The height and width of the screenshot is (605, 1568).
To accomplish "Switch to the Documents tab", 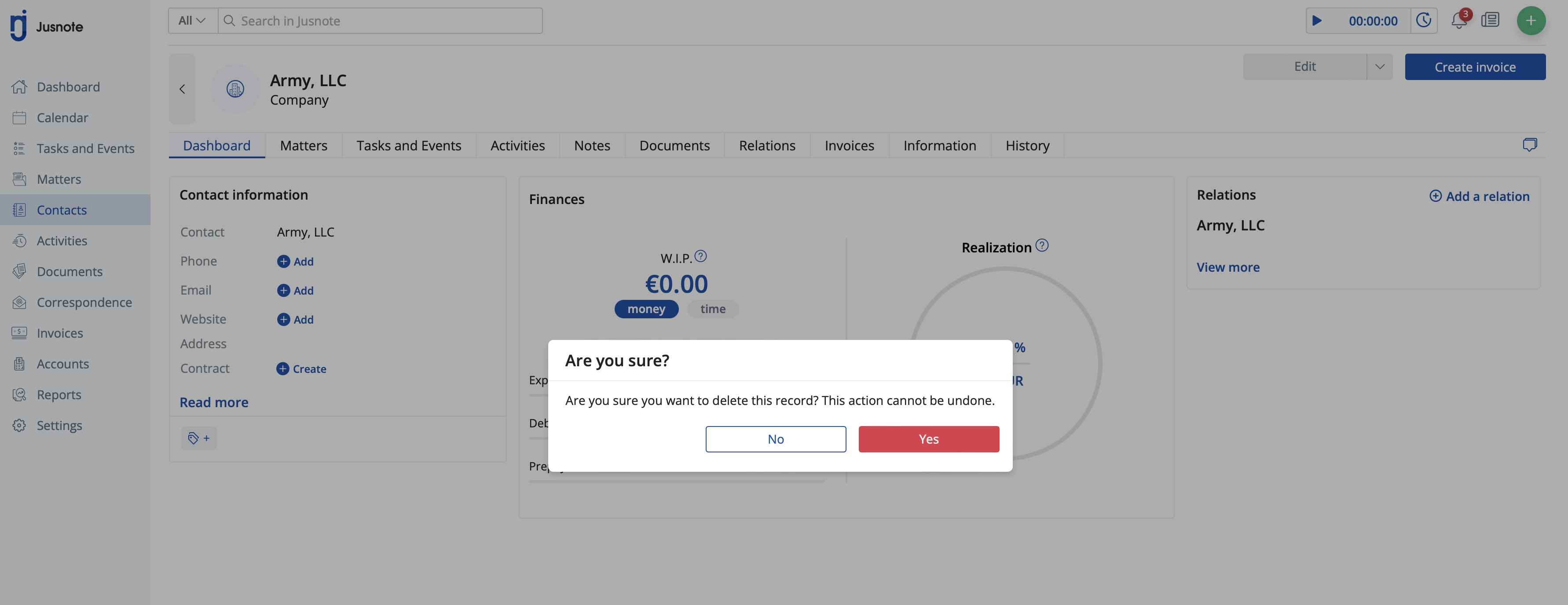I will tap(674, 146).
